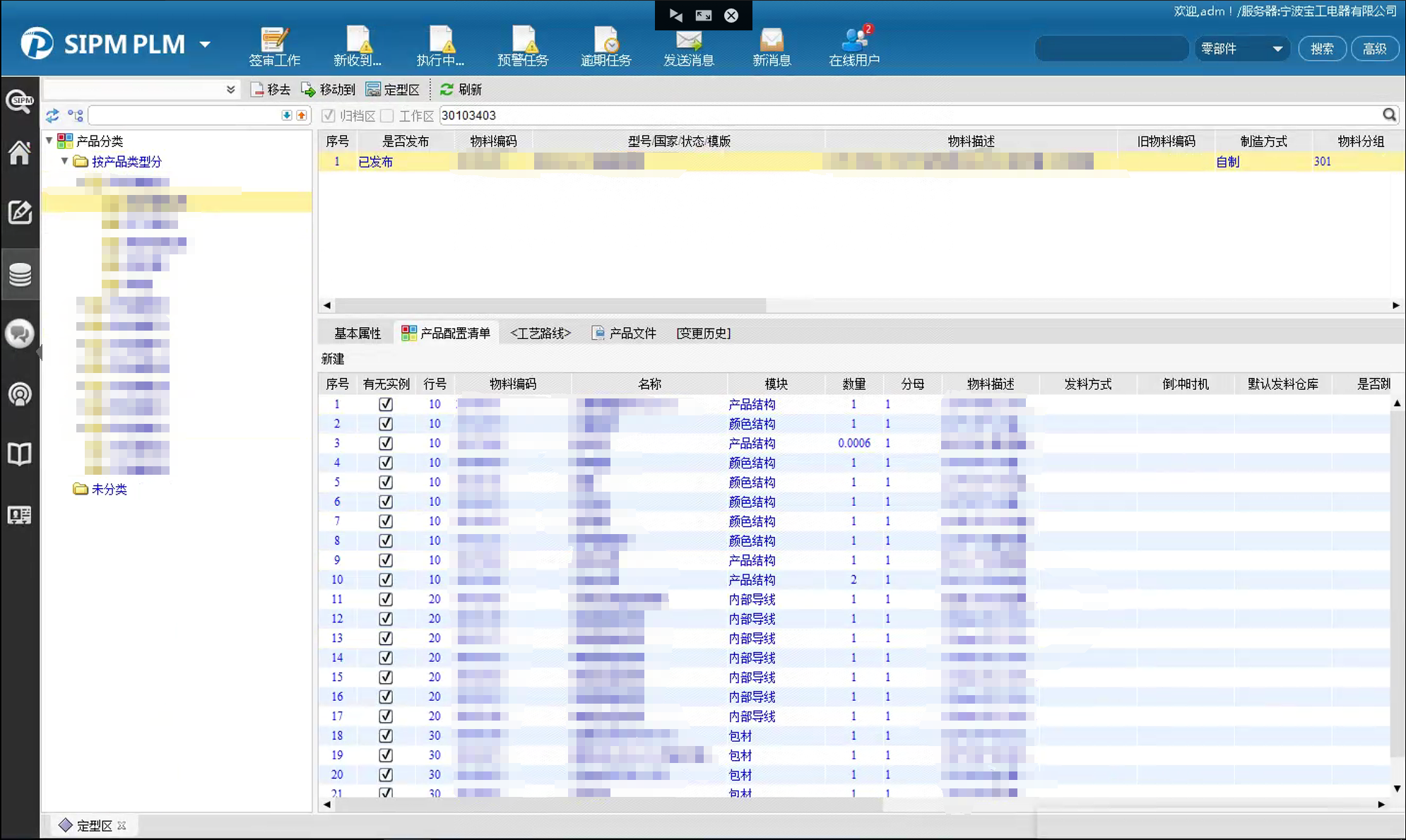Click the 搜索 search button

click(1321, 49)
